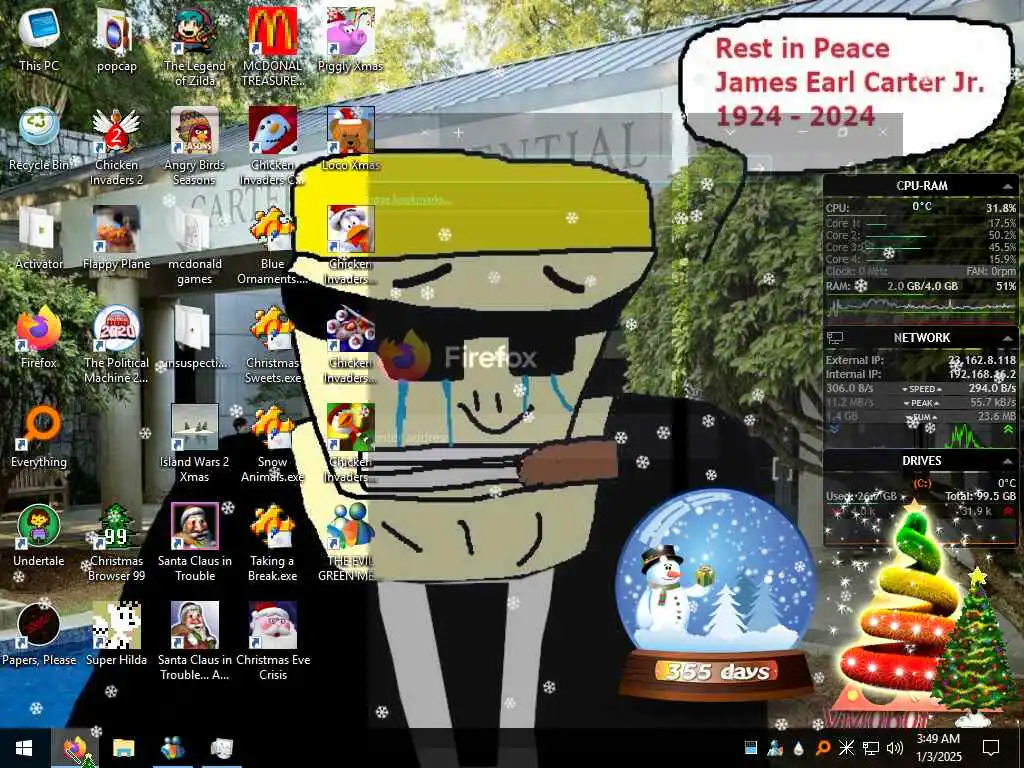Open the Recycle Bin

39,138
